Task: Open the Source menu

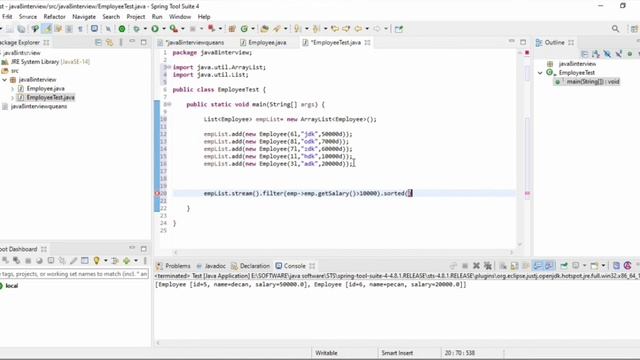Action: tap(28, 17)
